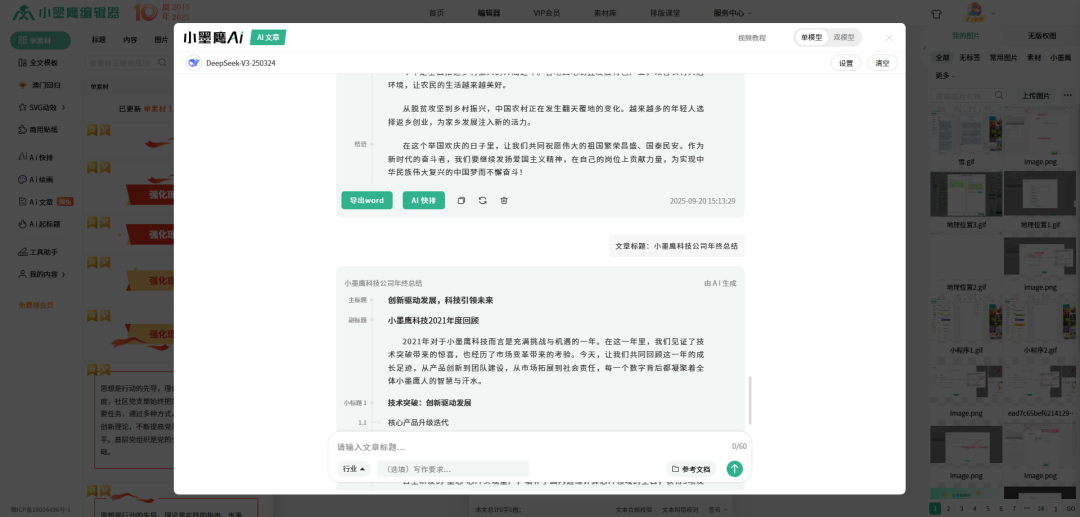
Task: Click the search magnifier in material search
Action: coord(163,63)
